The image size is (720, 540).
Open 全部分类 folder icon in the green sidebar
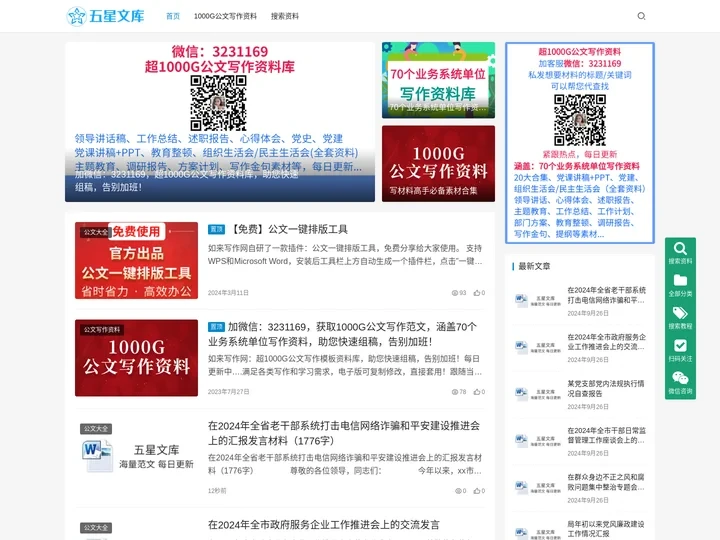[680, 281]
